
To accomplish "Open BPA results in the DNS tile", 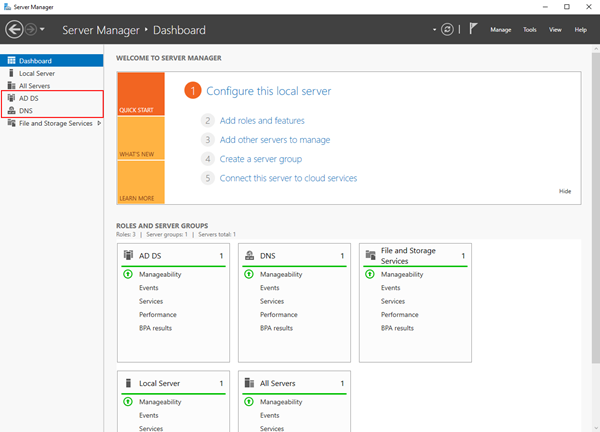I will [276, 328].
